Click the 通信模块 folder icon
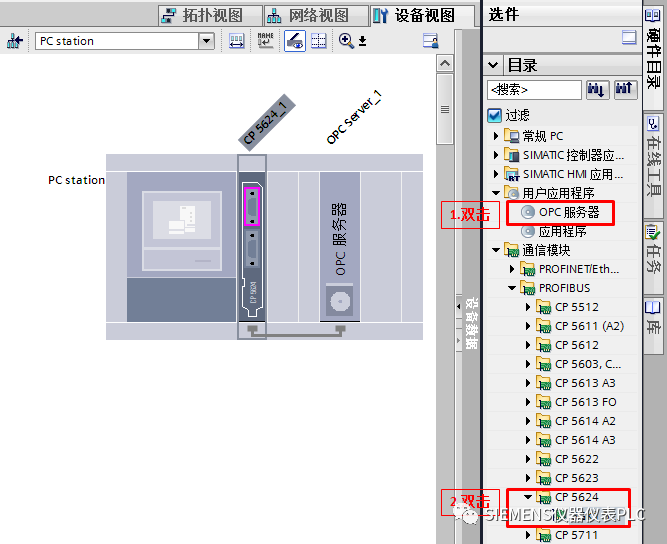This screenshot has width=667, height=544. click(512, 250)
